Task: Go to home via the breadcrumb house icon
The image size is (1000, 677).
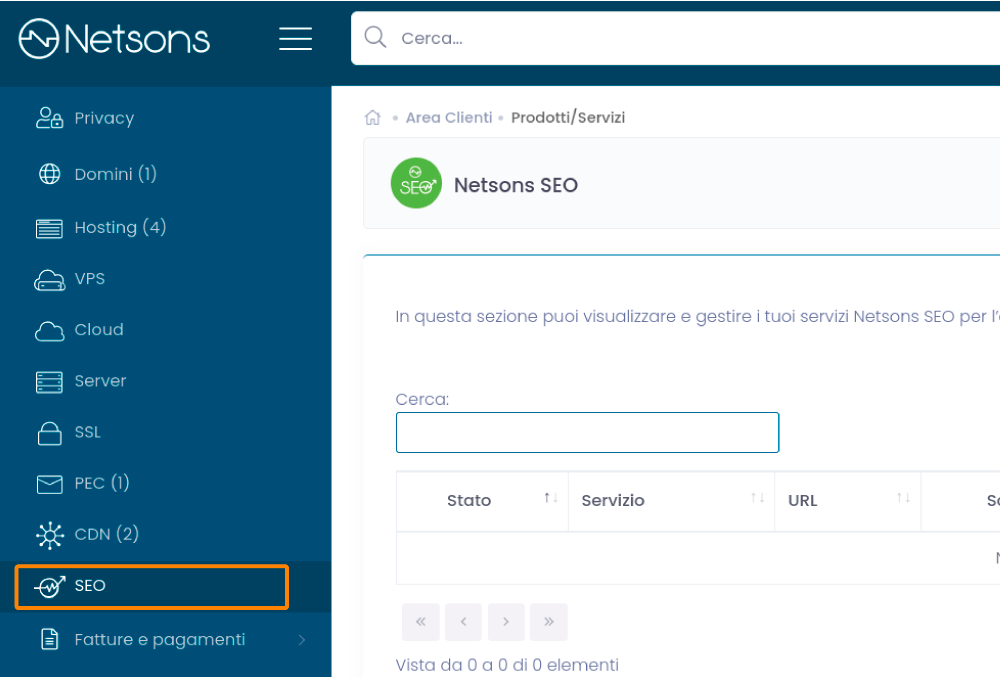Action: click(x=372, y=117)
